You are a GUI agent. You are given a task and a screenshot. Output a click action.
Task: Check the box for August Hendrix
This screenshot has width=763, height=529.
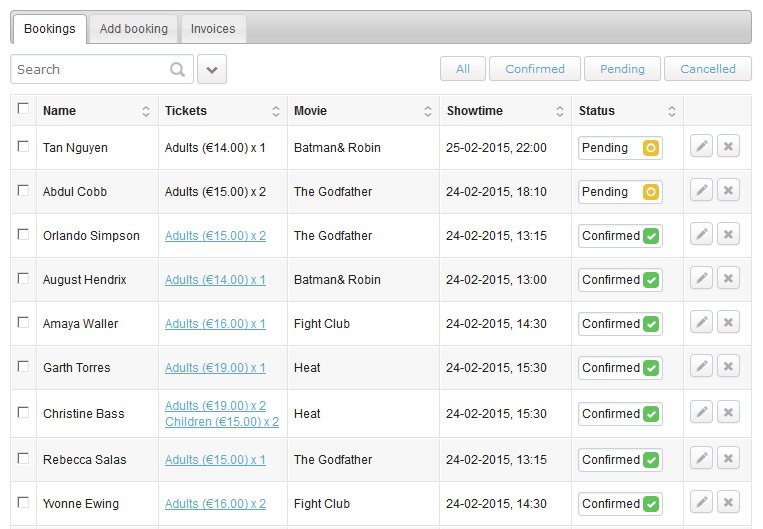(x=23, y=278)
